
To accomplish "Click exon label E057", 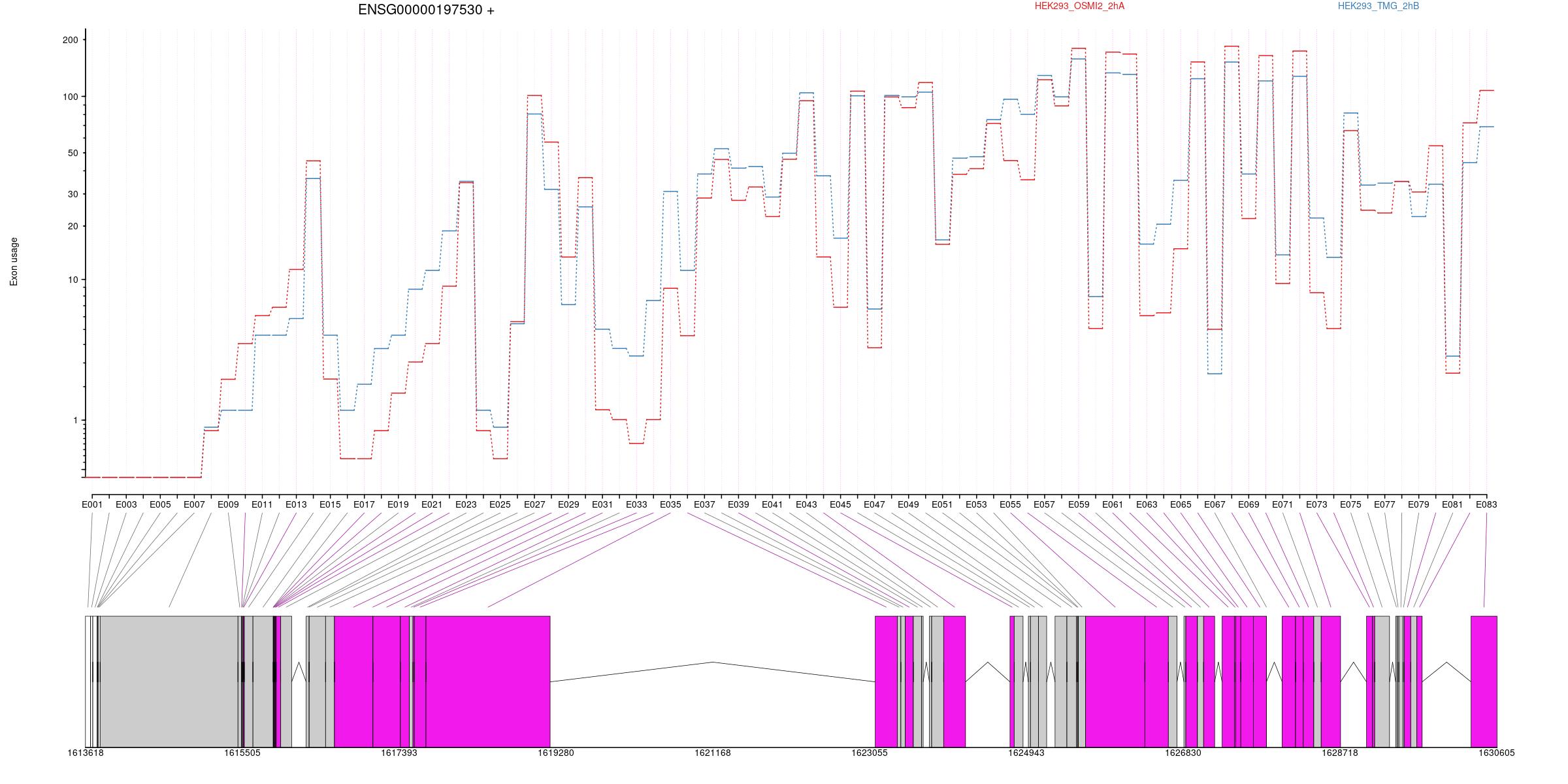I will pos(1044,504).
